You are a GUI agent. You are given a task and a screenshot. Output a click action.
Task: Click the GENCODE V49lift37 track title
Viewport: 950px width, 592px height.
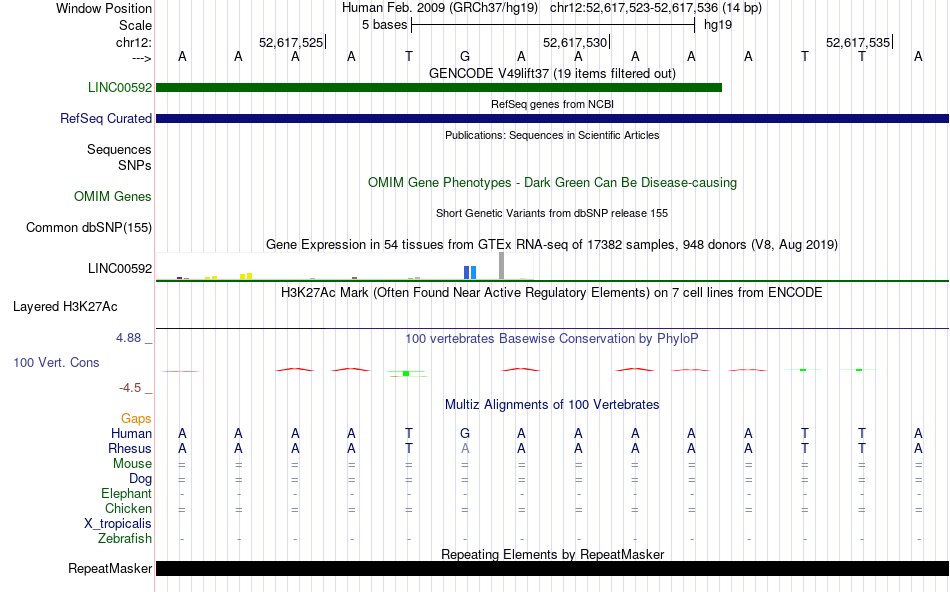point(553,73)
